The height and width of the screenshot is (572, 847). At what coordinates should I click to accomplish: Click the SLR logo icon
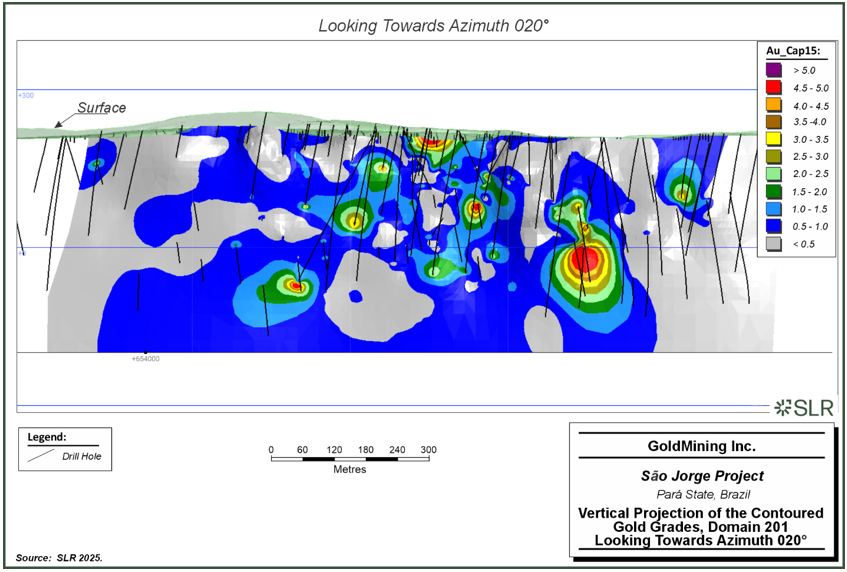(x=782, y=408)
